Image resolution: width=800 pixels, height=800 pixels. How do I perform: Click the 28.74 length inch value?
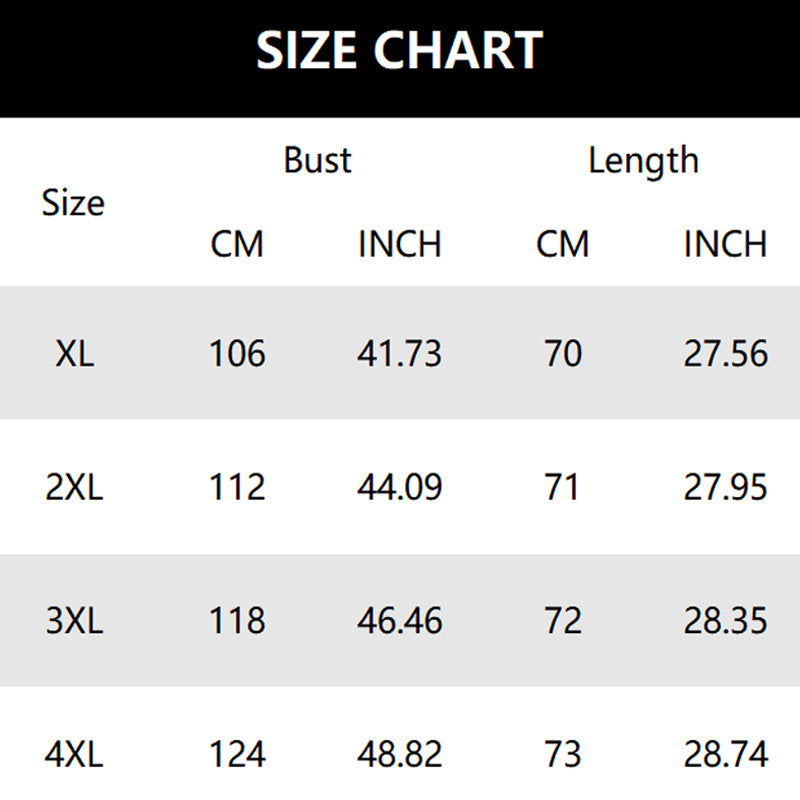[x=726, y=754]
